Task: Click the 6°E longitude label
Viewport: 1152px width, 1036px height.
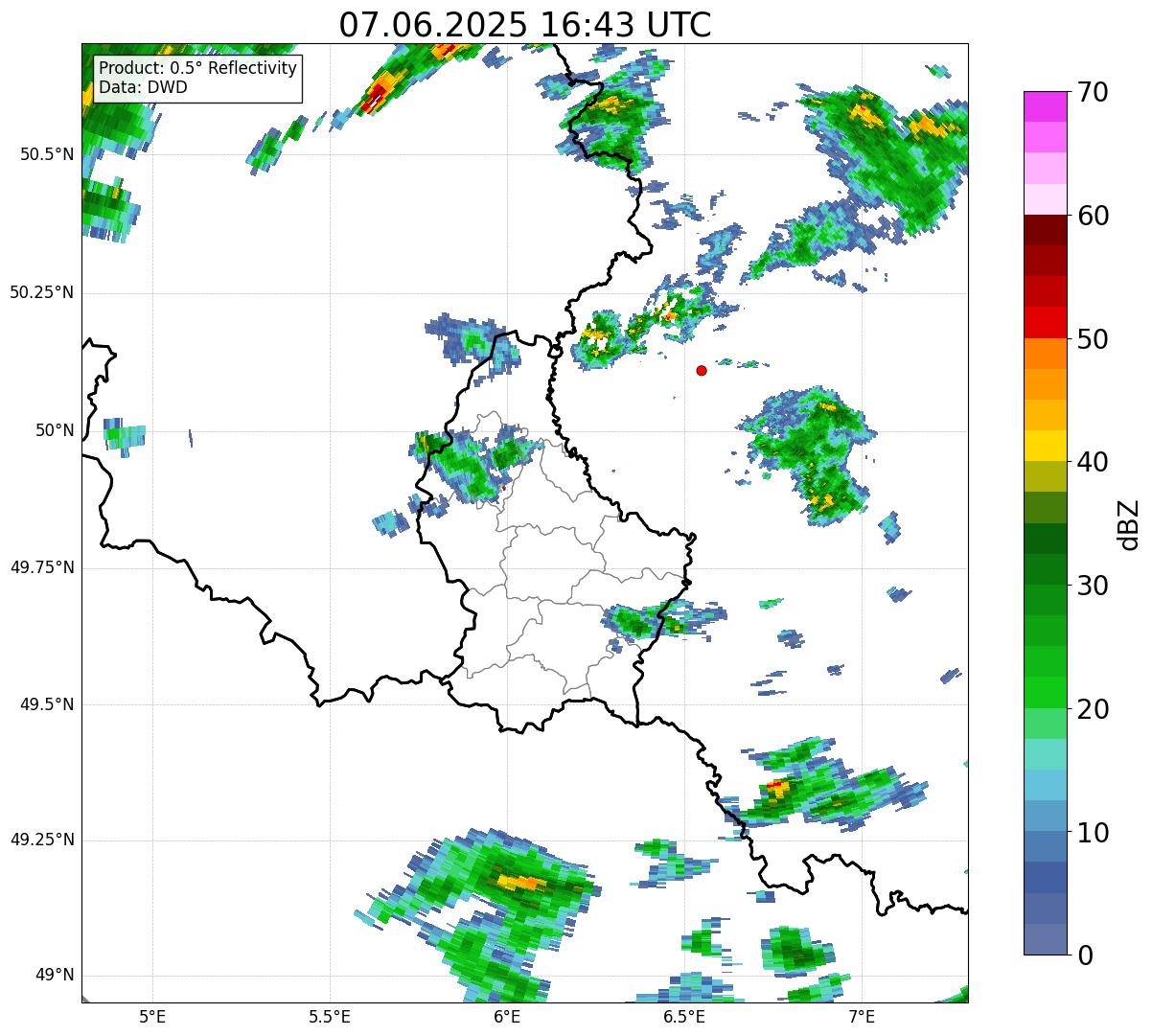Action: [507, 1016]
